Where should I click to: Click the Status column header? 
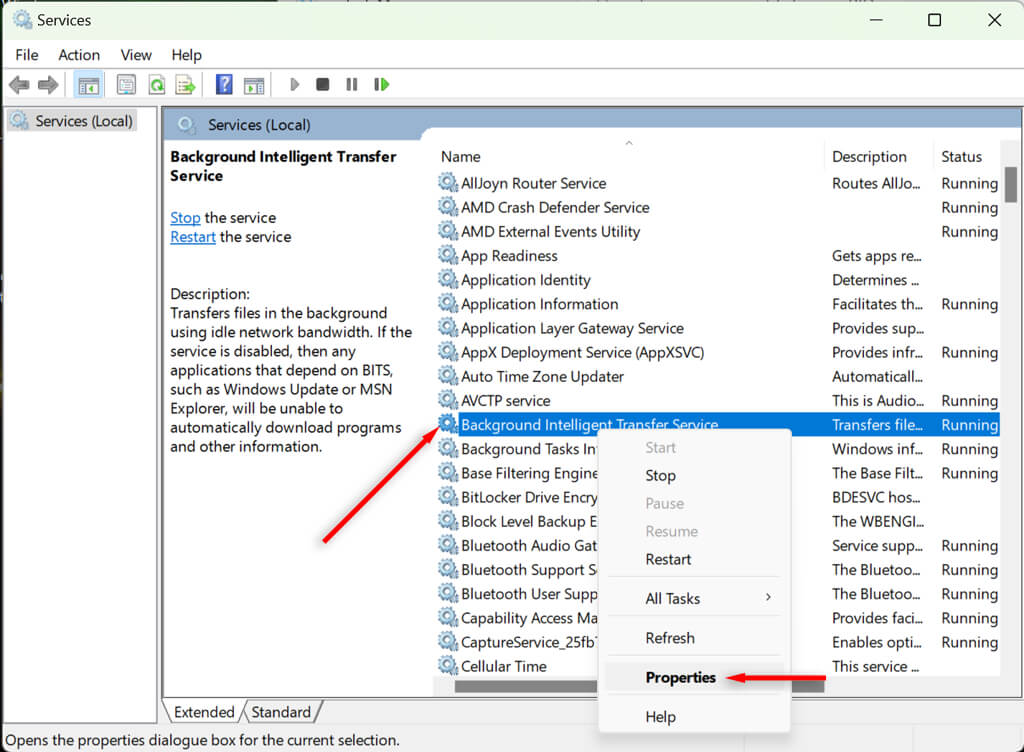click(962, 156)
